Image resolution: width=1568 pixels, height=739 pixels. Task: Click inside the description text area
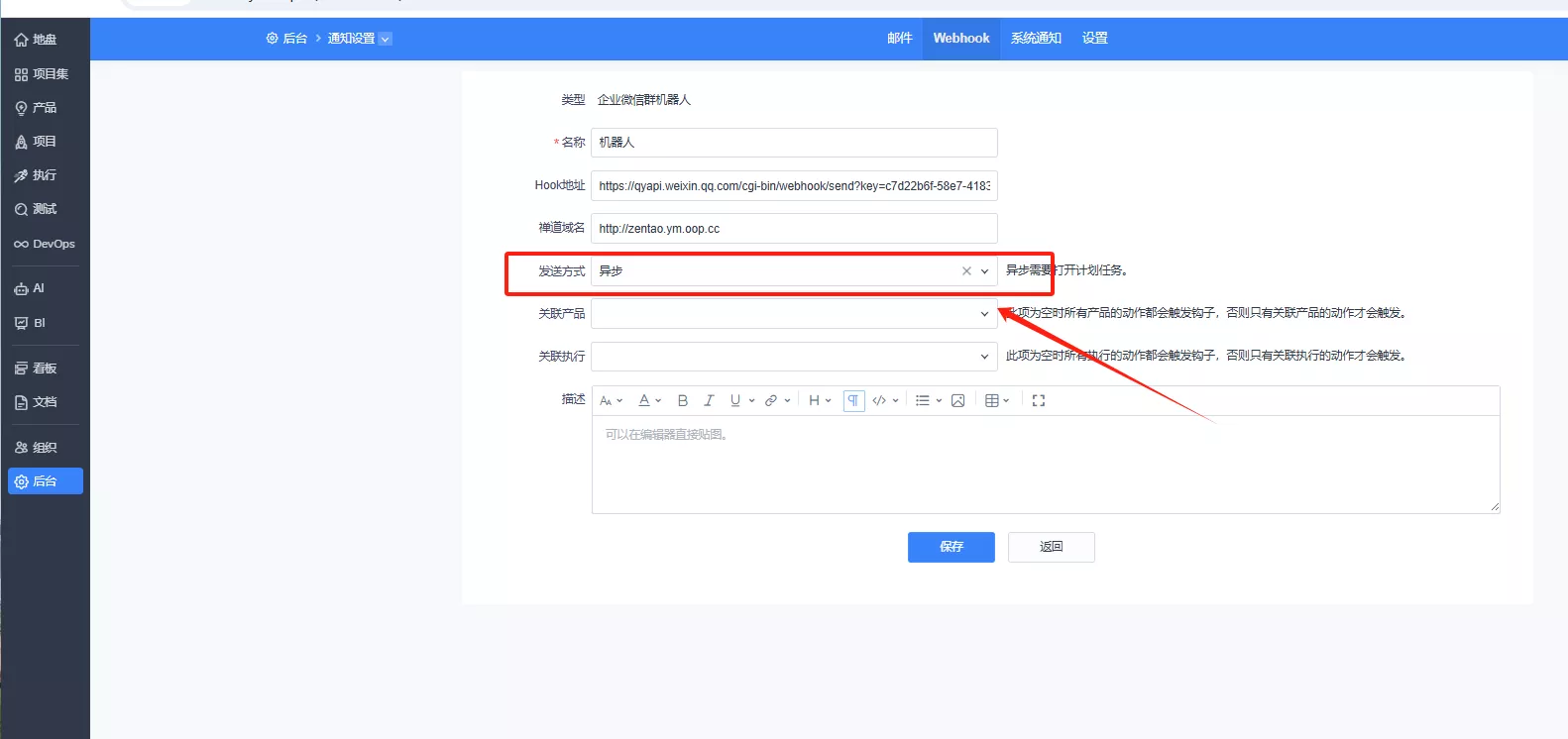click(1045, 464)
